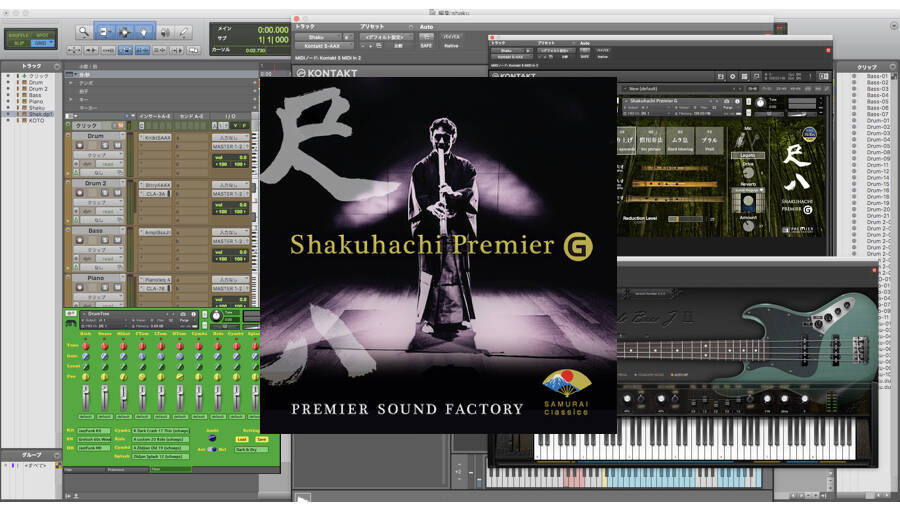This screenshot has width=900, height=511.
Task: Click main counter 0:00.000
Action: tap(273, 30)
